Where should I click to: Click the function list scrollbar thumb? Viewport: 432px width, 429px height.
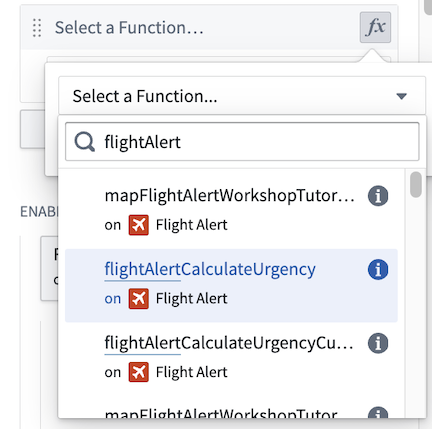click(416, 184)
